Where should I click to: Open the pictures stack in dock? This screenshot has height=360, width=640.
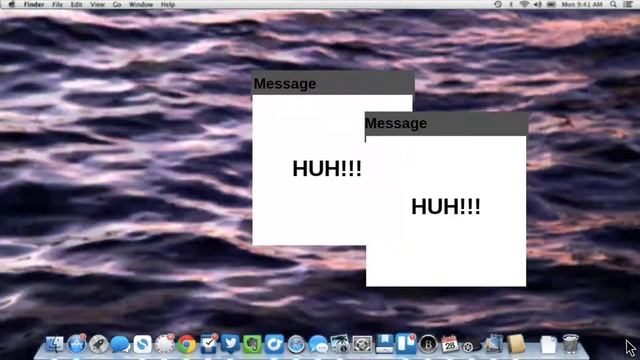tap(494, 344)
